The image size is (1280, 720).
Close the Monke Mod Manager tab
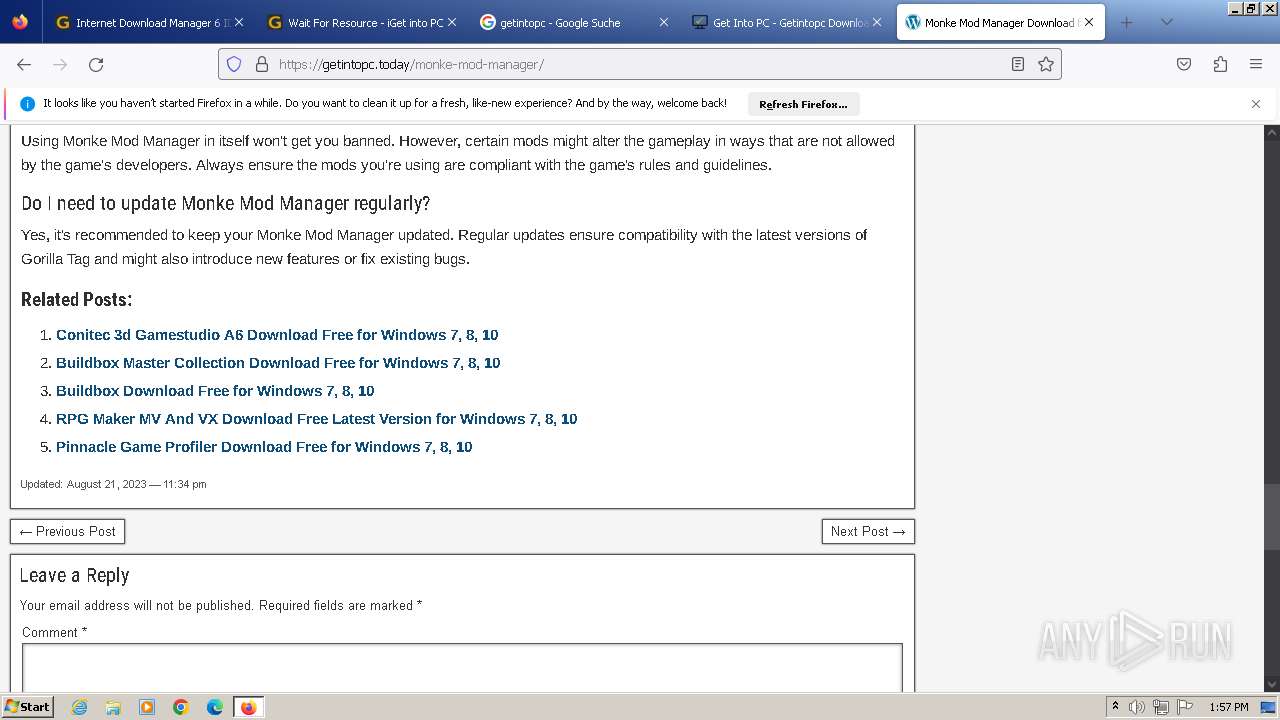pyautogui.click(x=1088, y=22)
